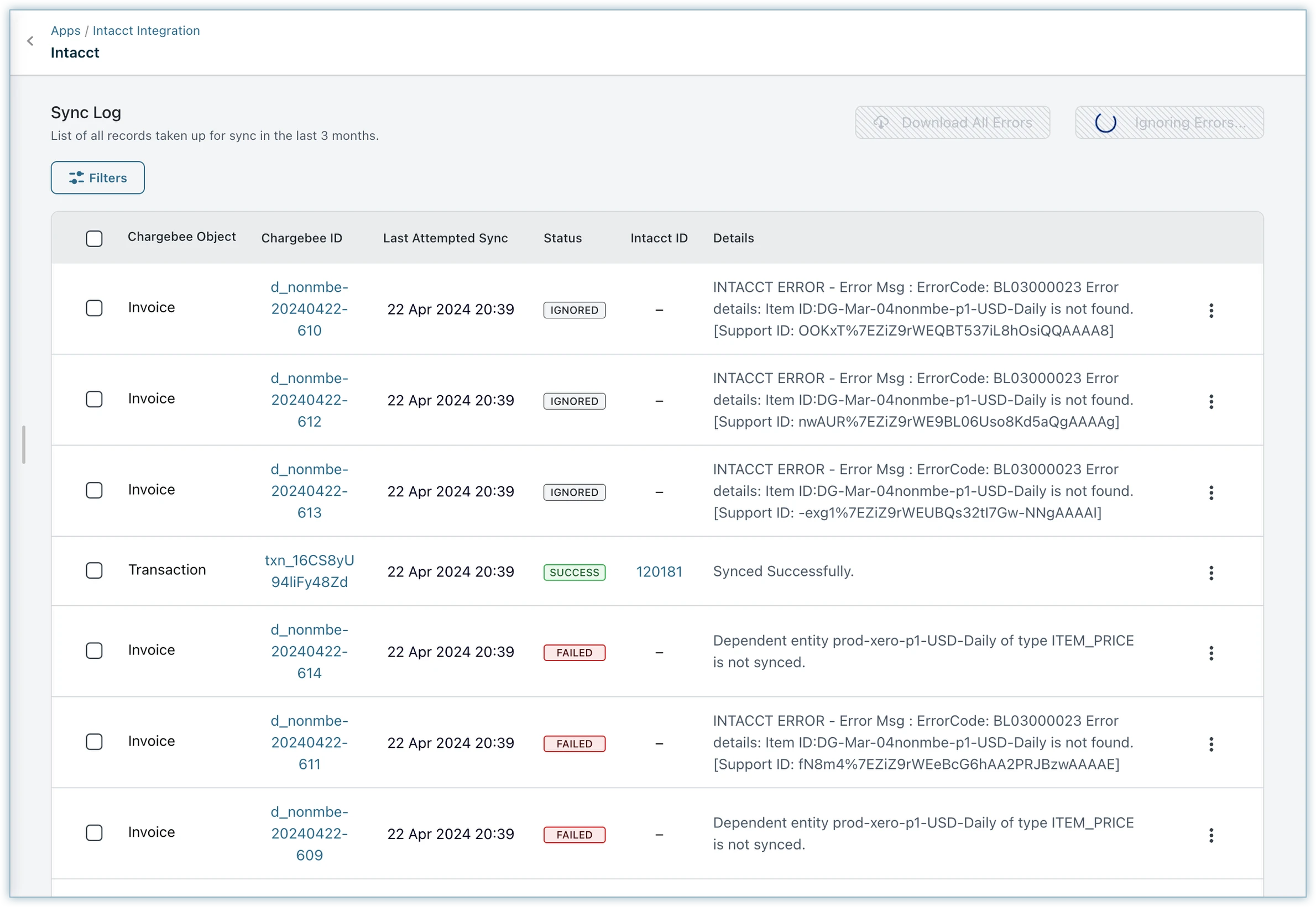Click the Ignoring Errors spinner icon
The image size is (1316, 907).
(1105, 123)
